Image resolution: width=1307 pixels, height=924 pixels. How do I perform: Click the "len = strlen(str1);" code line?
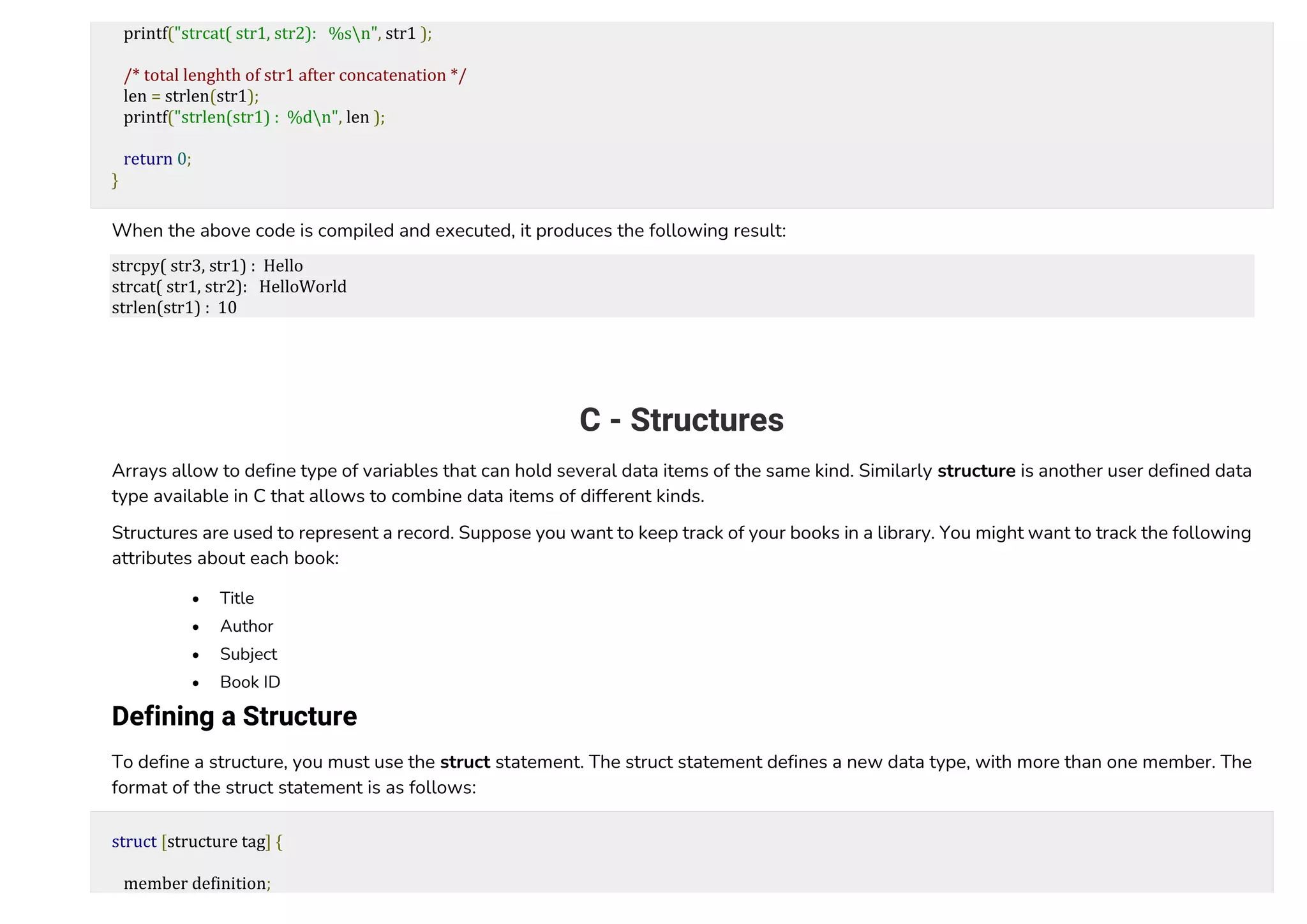(x=191, y=96)
